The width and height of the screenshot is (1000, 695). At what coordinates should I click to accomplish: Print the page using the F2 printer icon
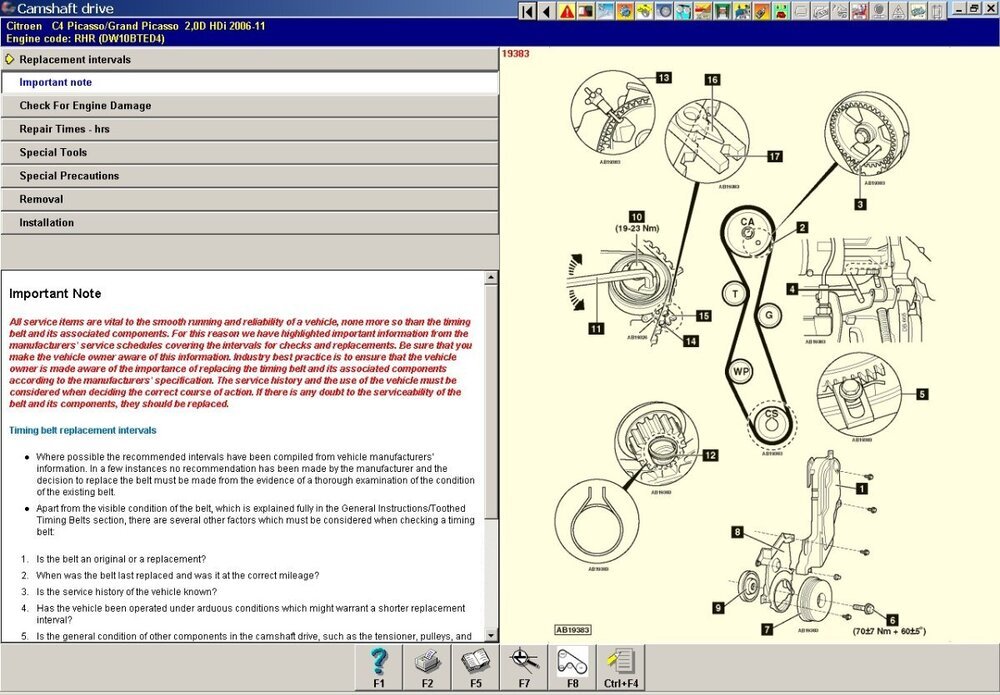click(427, 667)
